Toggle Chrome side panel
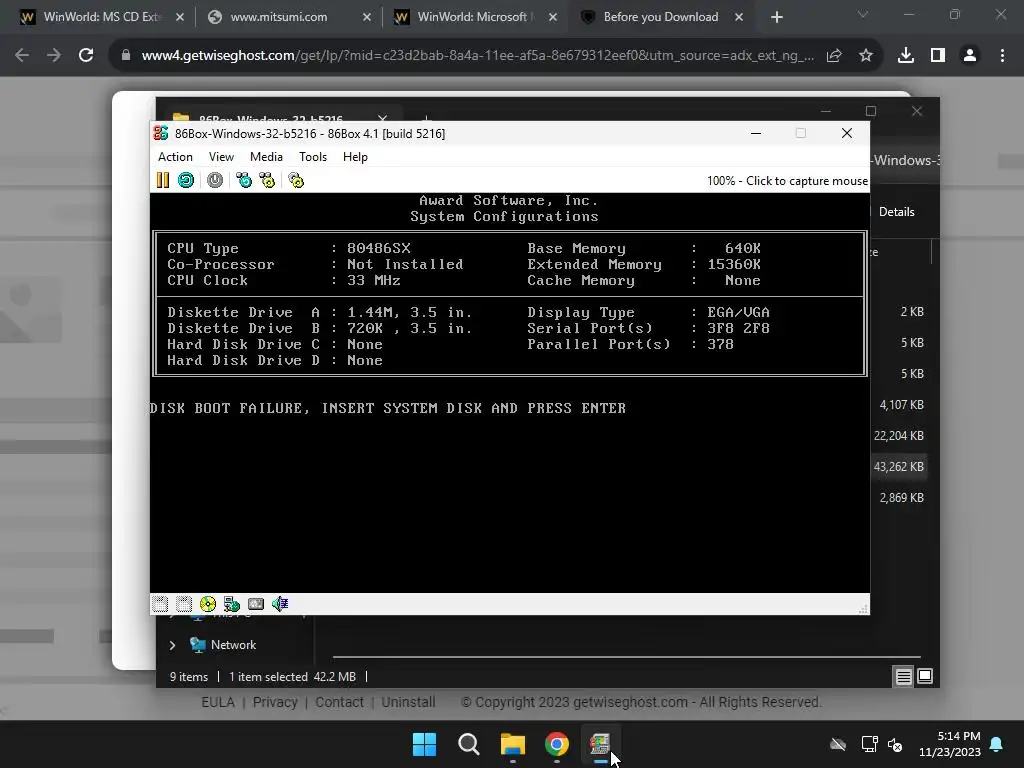 pos(938,56)
